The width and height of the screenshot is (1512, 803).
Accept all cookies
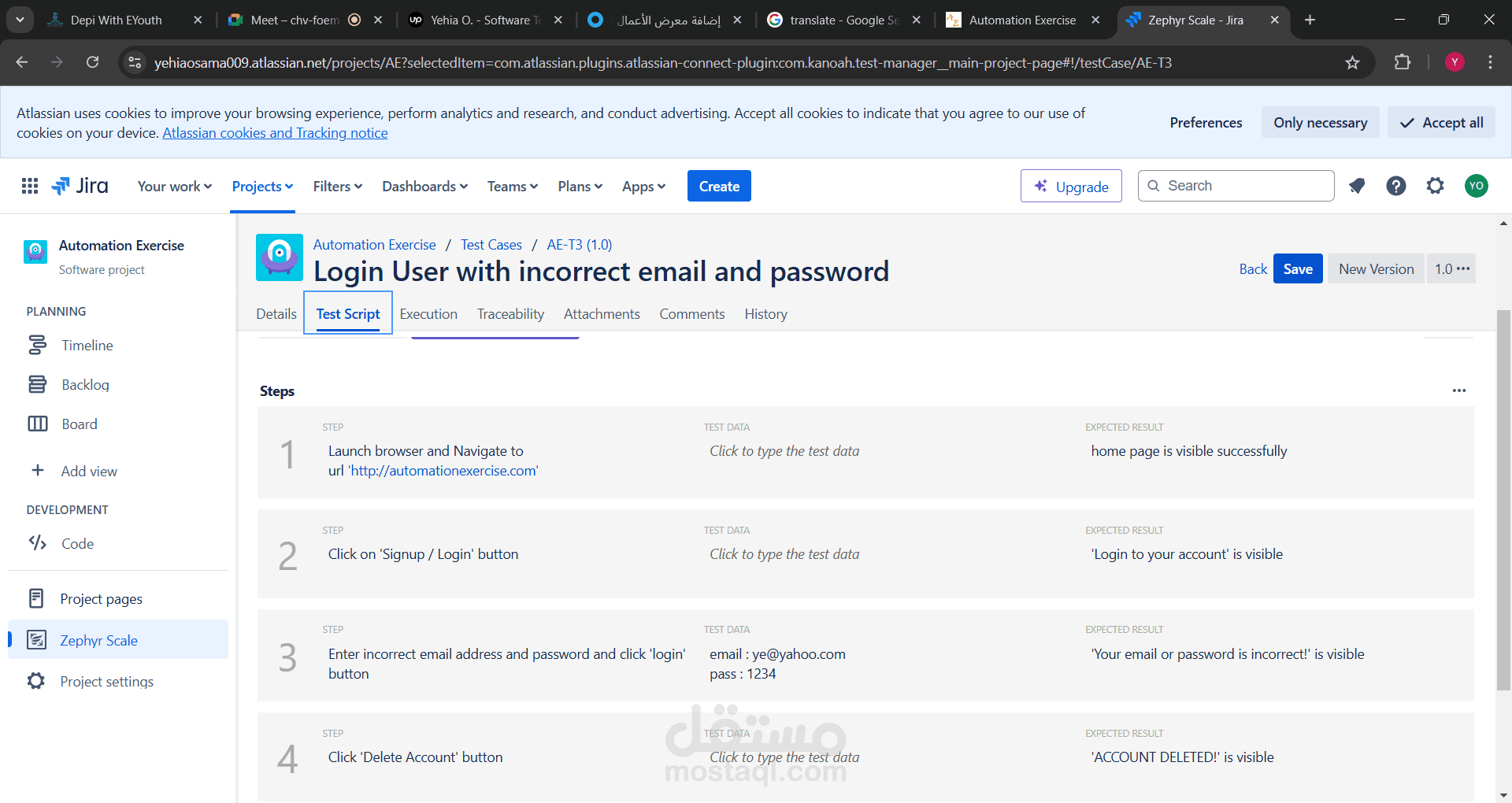tap(1441, 122)
